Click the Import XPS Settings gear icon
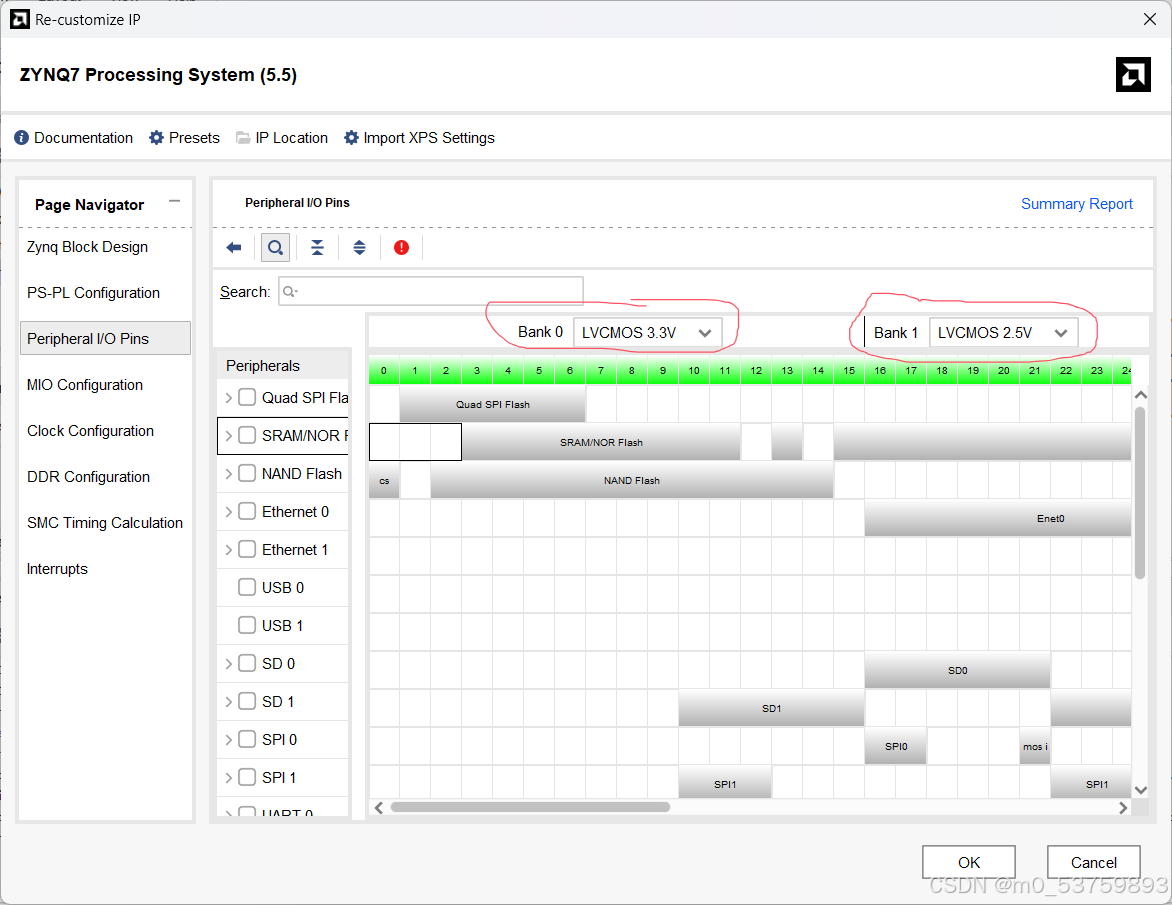This screenshot has width=1172, height=905. click(351, 138)
